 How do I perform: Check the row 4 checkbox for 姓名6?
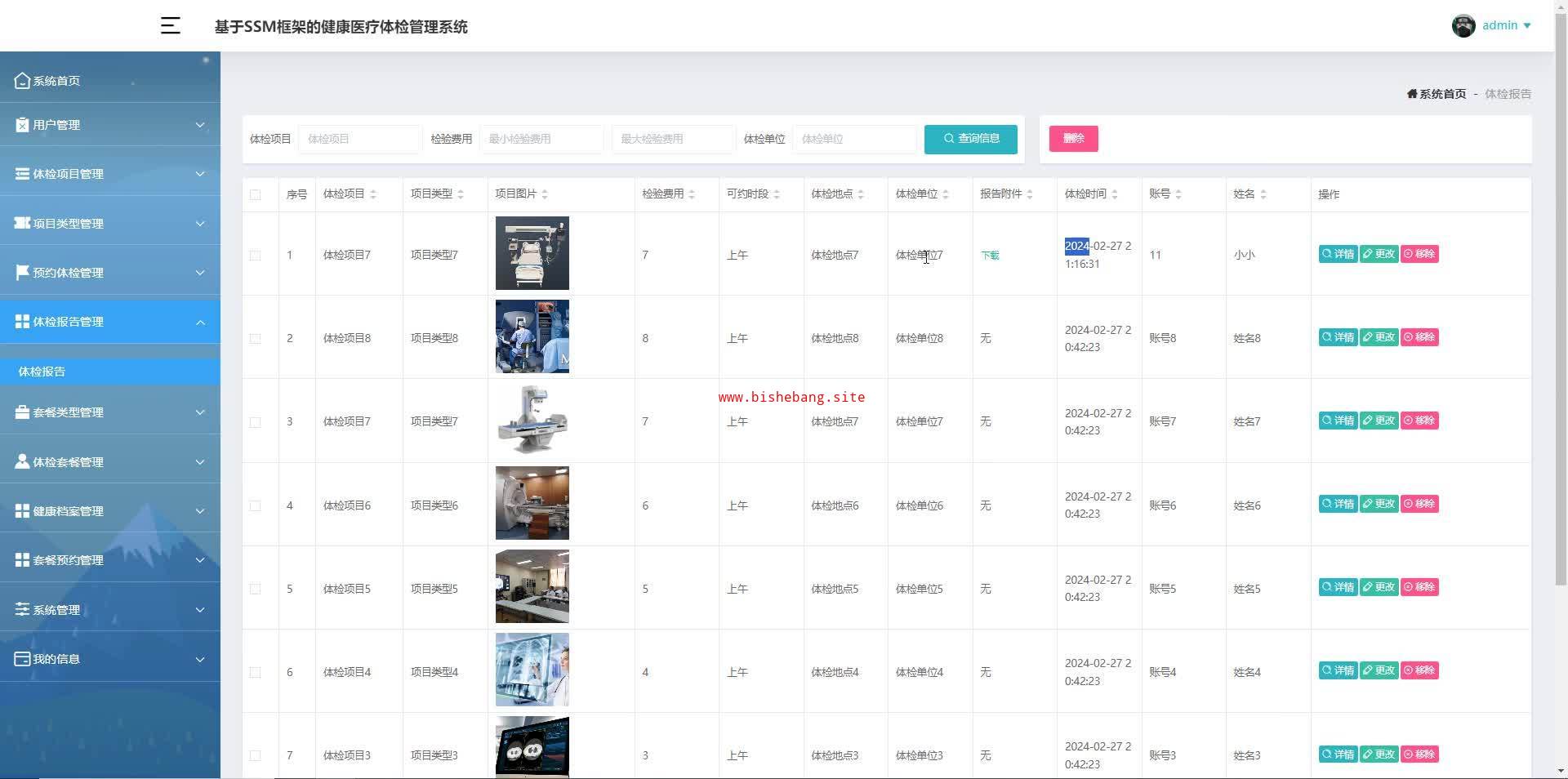tap(256, 505)
